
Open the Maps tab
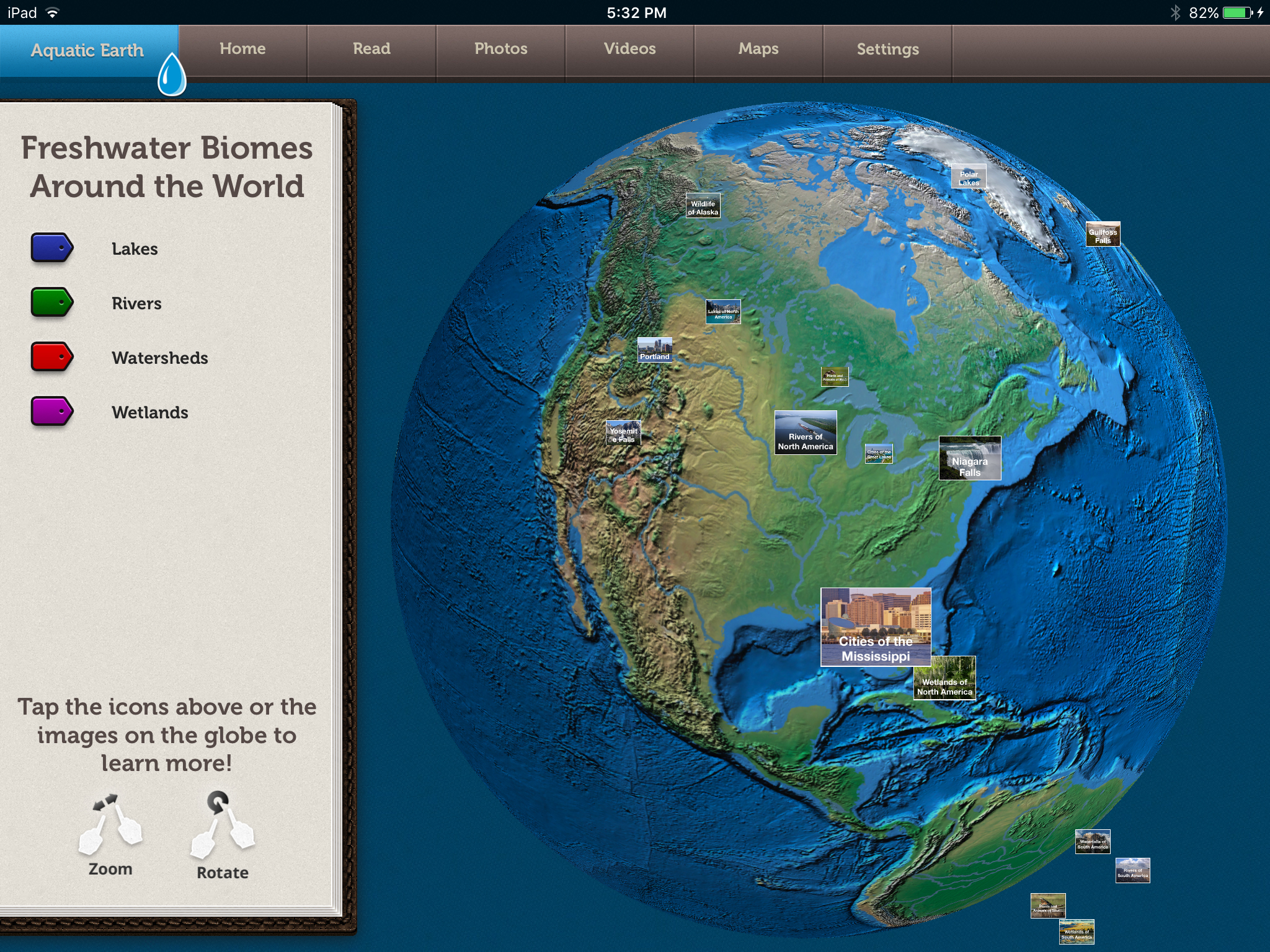click(x=758, y=49)
